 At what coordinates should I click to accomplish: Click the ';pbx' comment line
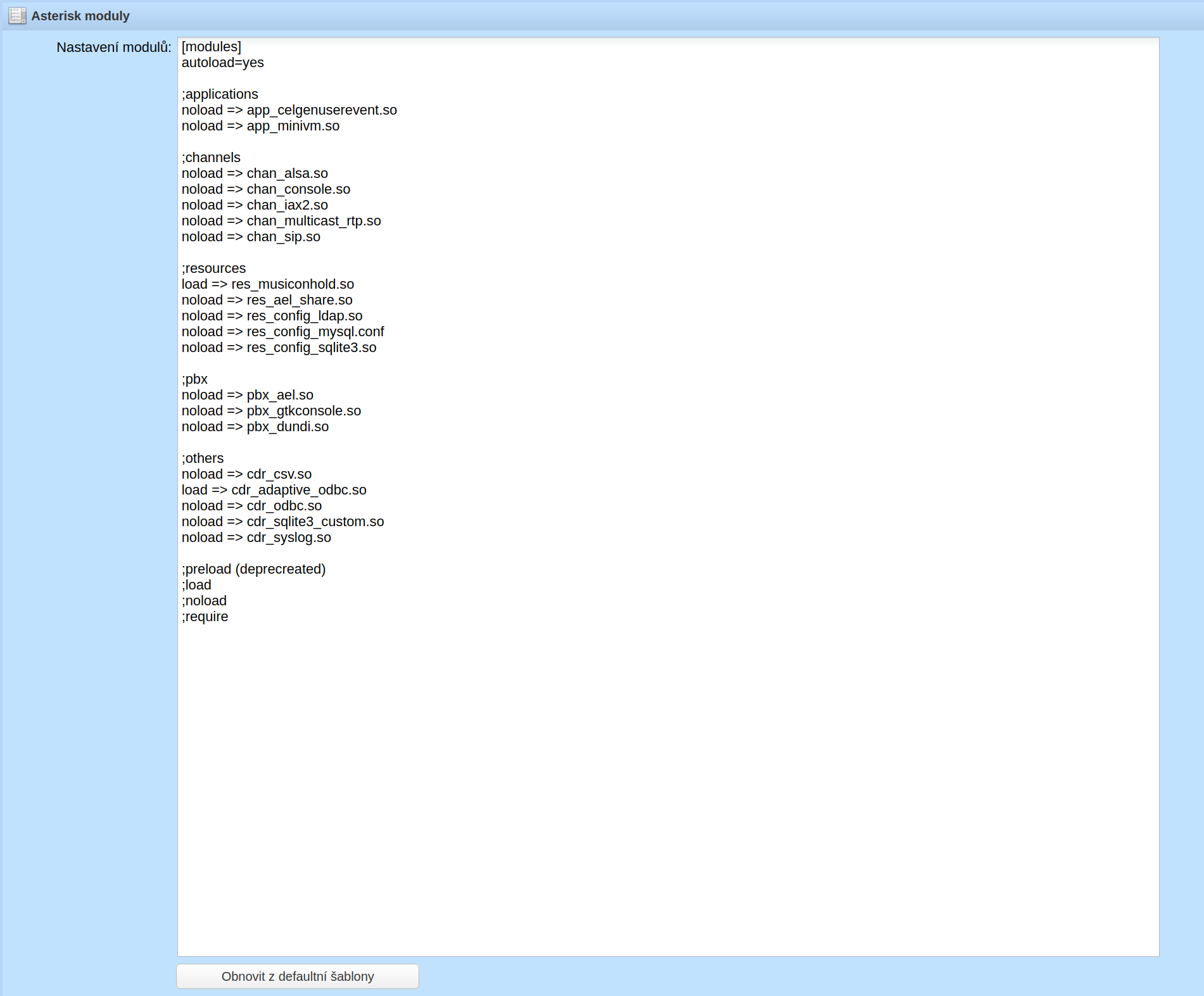tap(194, 379)
